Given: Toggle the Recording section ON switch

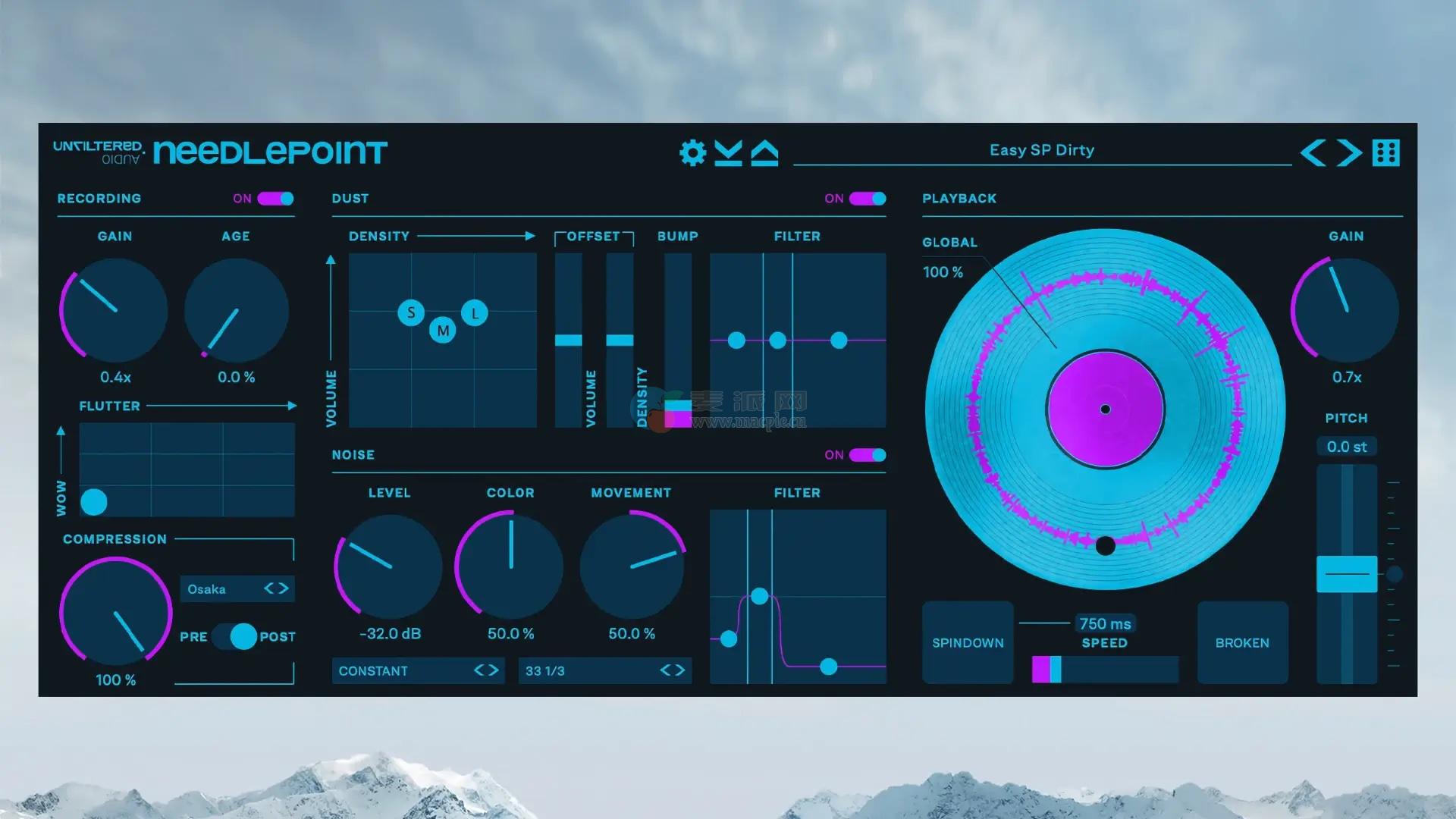Looking at the screenshot, I should 275,199.
